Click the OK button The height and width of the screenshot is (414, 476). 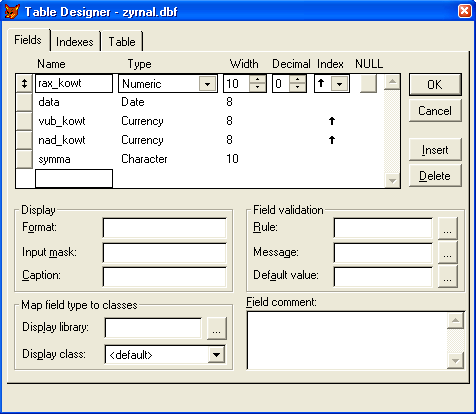435,85
